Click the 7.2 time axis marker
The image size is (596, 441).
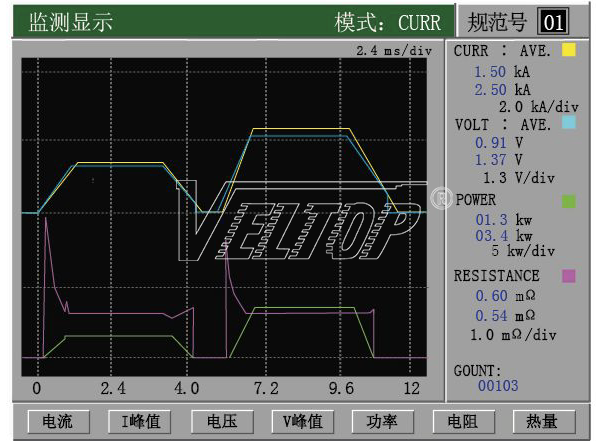[266, 389]
